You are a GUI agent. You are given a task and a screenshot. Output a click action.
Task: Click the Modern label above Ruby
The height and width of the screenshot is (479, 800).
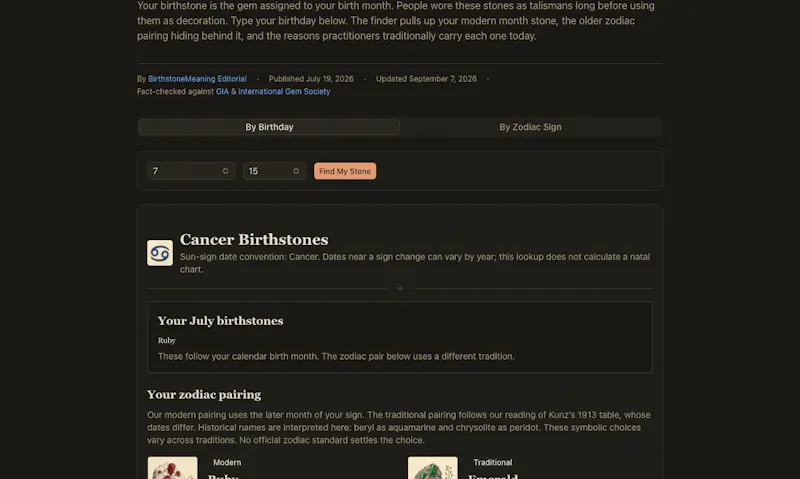pos(227,462)
